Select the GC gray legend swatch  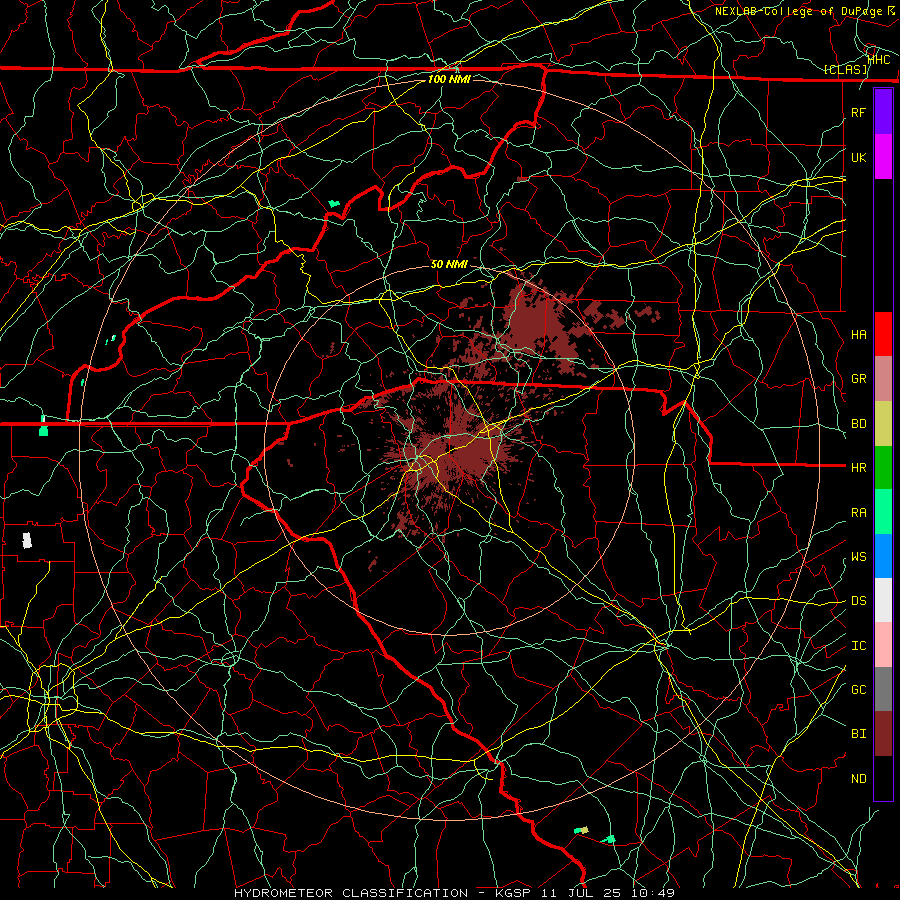[883, 689]
